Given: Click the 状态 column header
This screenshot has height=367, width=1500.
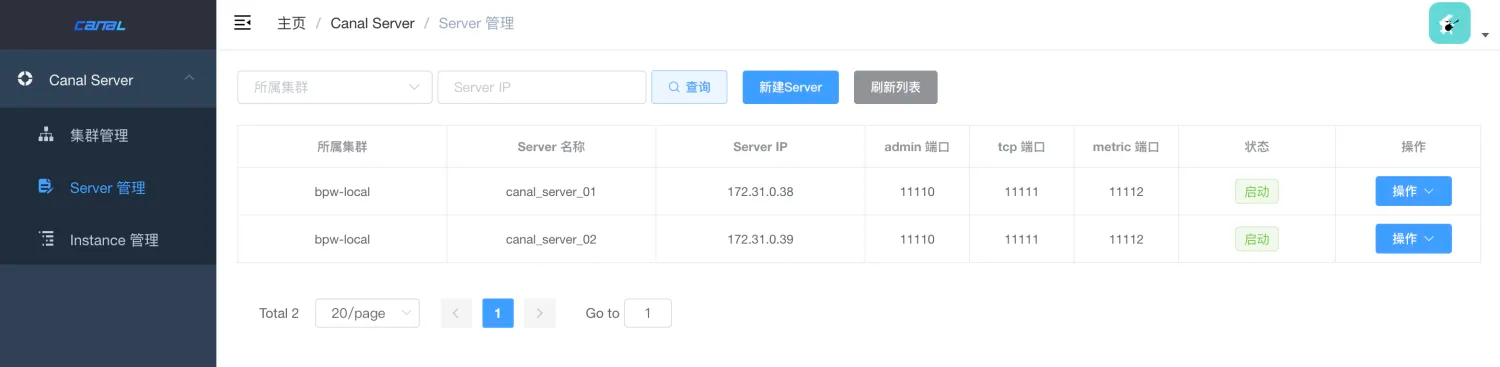Looking at the screenshot, I should click(1257, 147).
